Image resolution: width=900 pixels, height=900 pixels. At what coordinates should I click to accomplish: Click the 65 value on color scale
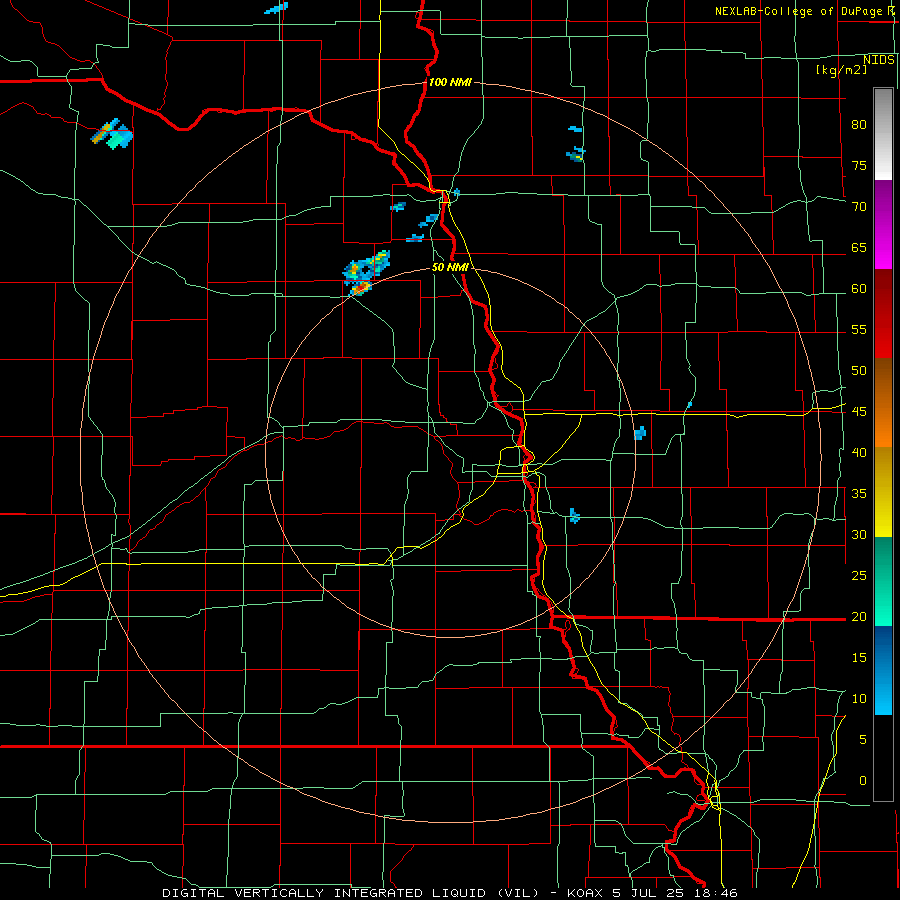coord(859,247)
